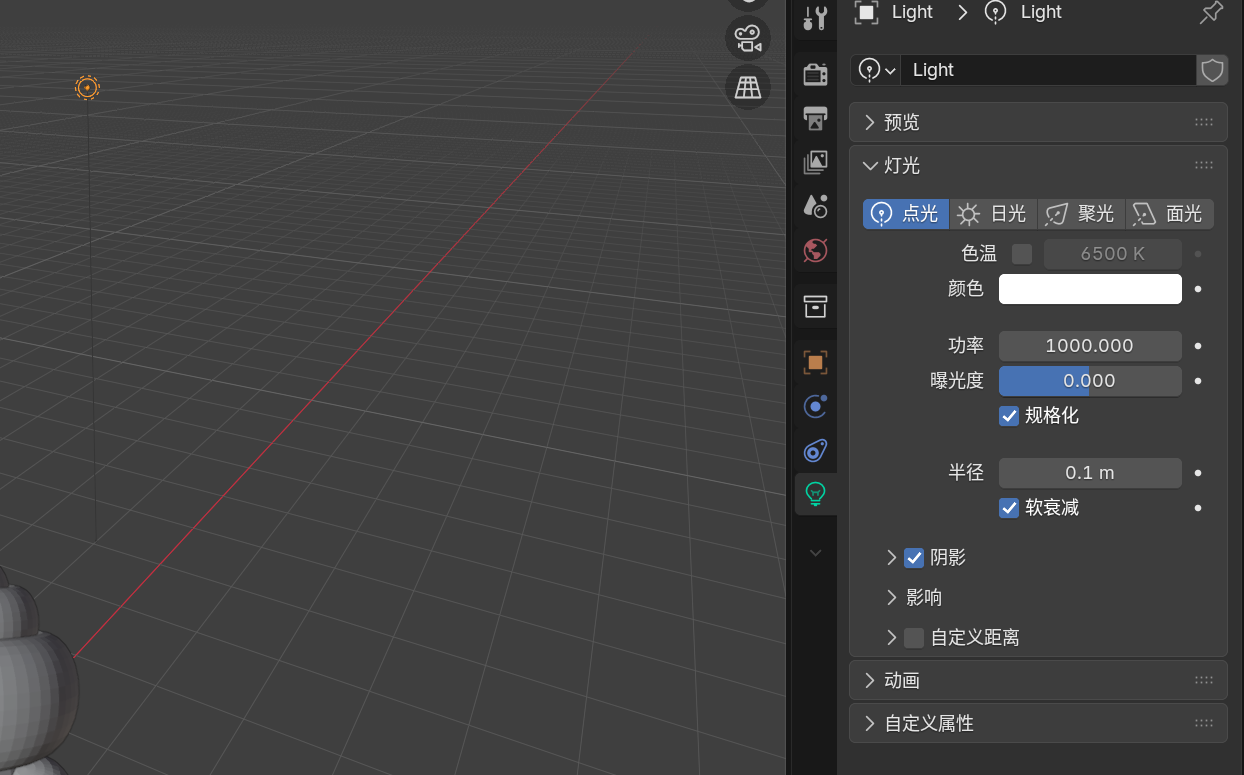Open the Collection properties tab icon
Viewport: 1244px width, 775px height.
coord(816,307)
